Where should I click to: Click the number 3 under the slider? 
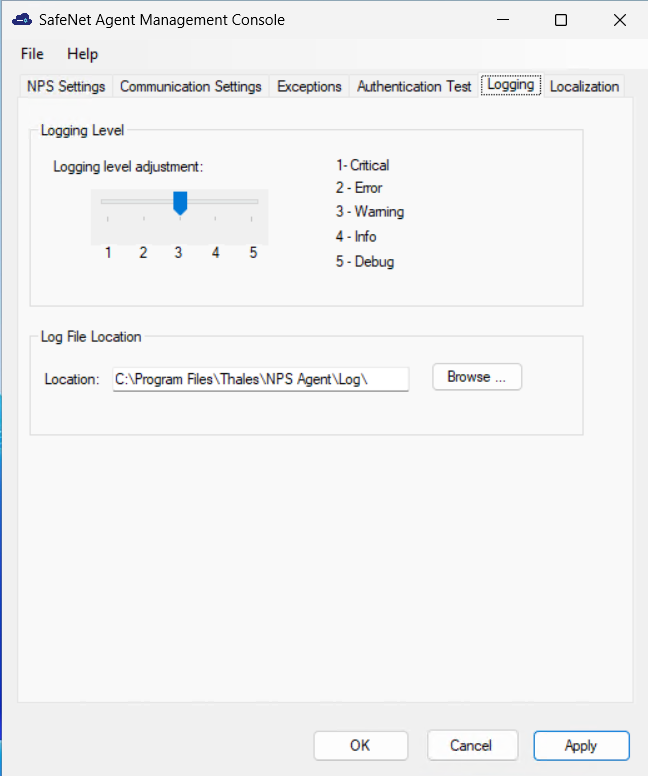tap(178, 253)
